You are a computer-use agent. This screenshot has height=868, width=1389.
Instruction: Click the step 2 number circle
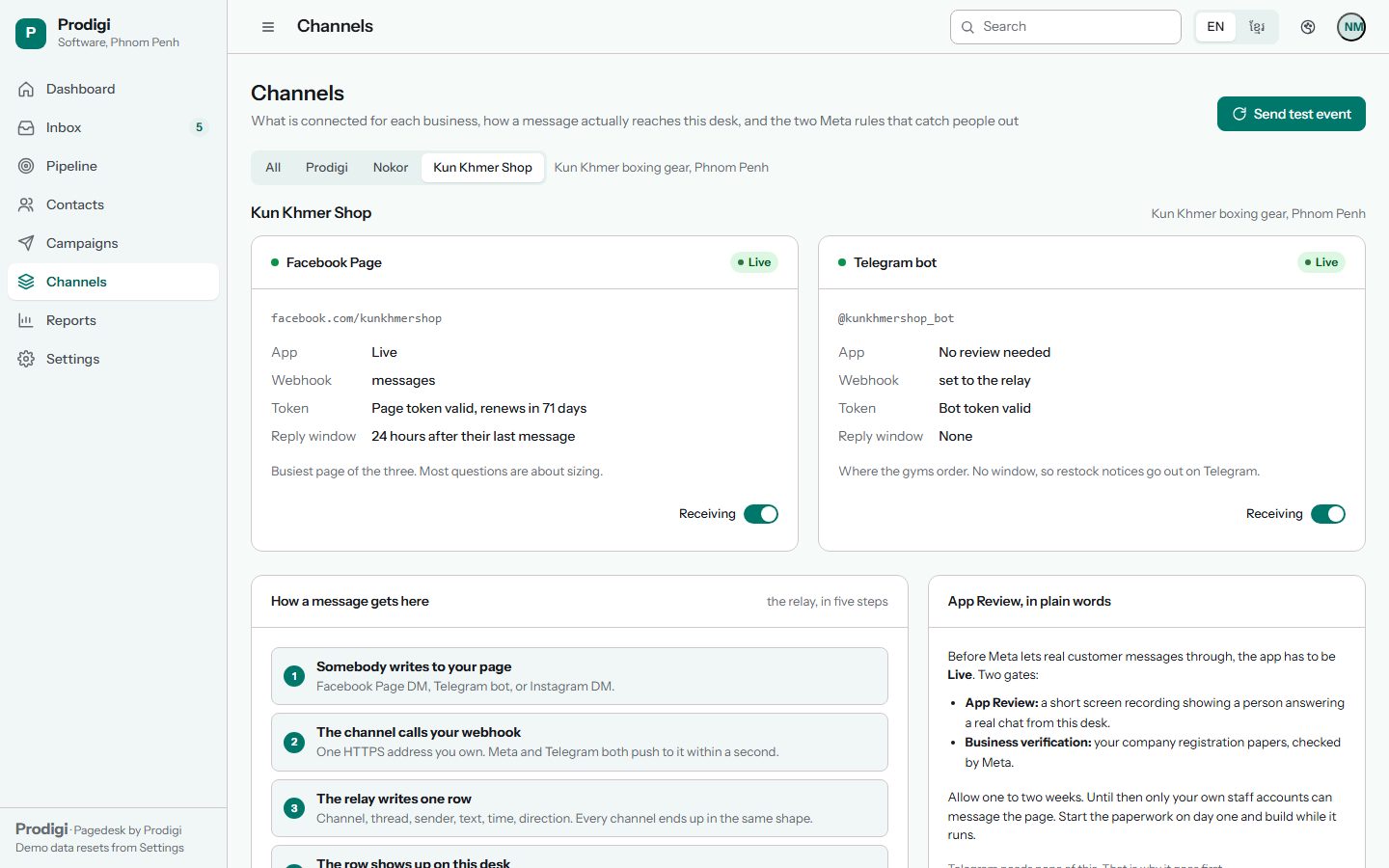click(x=294, y=742)
